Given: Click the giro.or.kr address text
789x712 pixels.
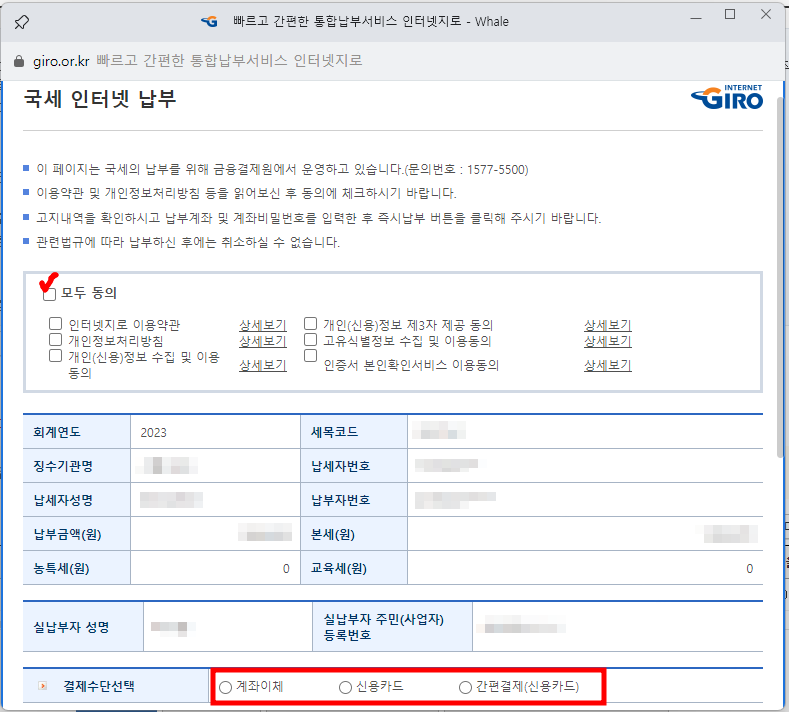Looking at the screenshot, I should pyautogui.click(x=61, y=61).
